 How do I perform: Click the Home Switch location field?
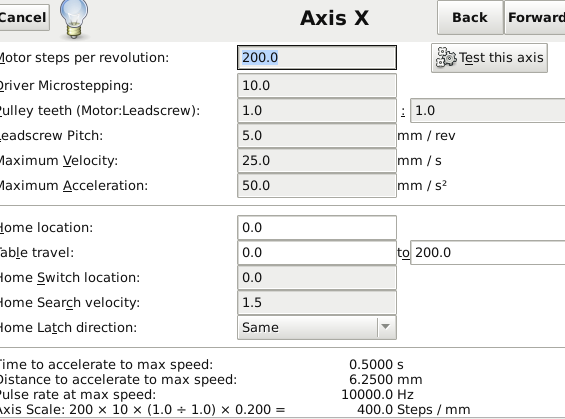[x=317, y=278]
